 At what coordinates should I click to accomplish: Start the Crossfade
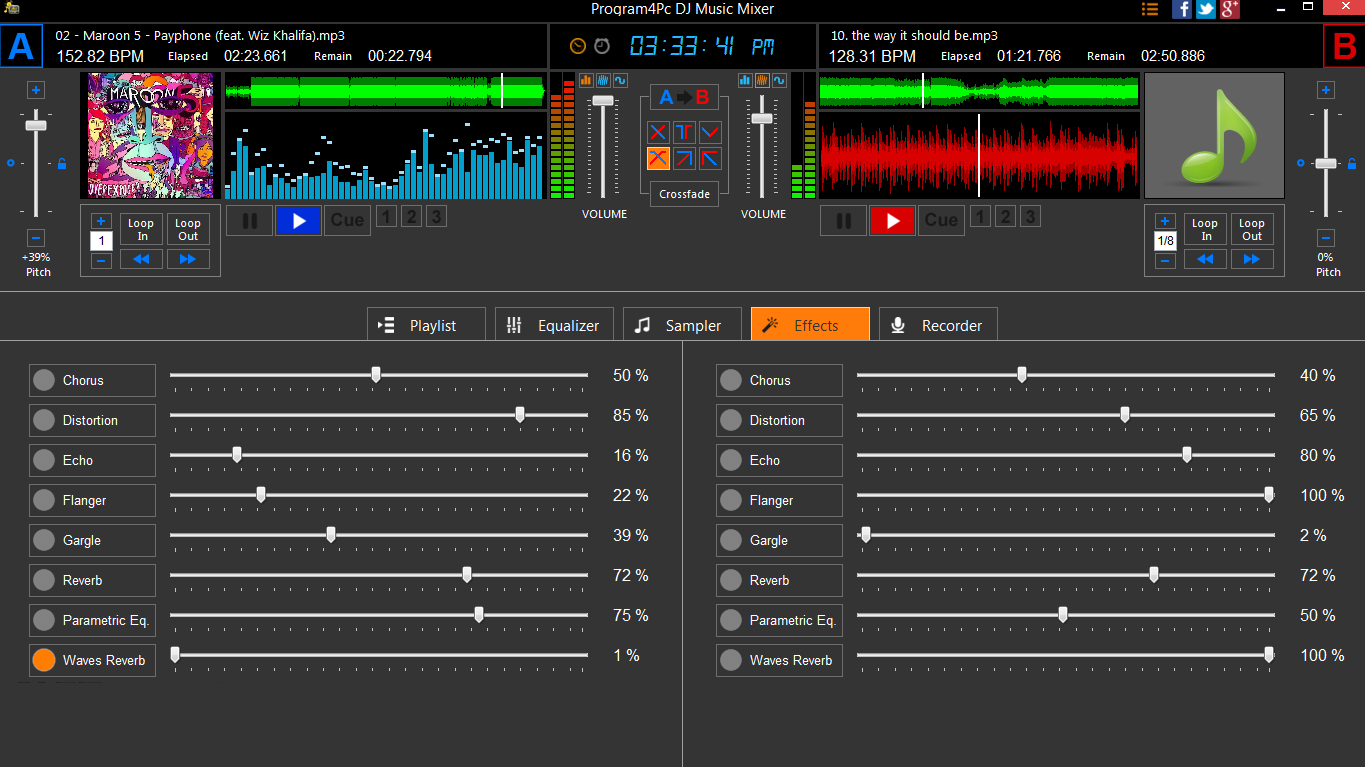[684, 194]
